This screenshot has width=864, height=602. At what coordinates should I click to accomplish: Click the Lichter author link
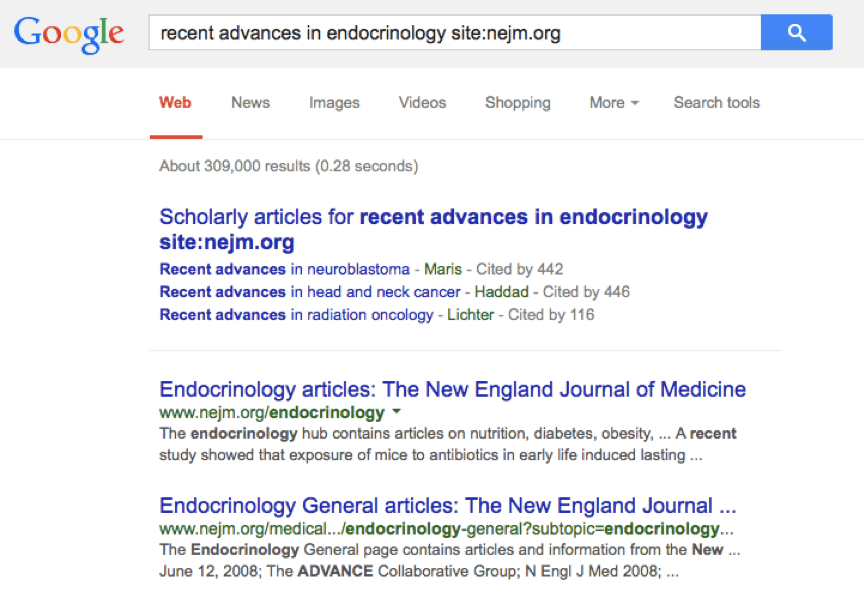[x=471, y=314]
